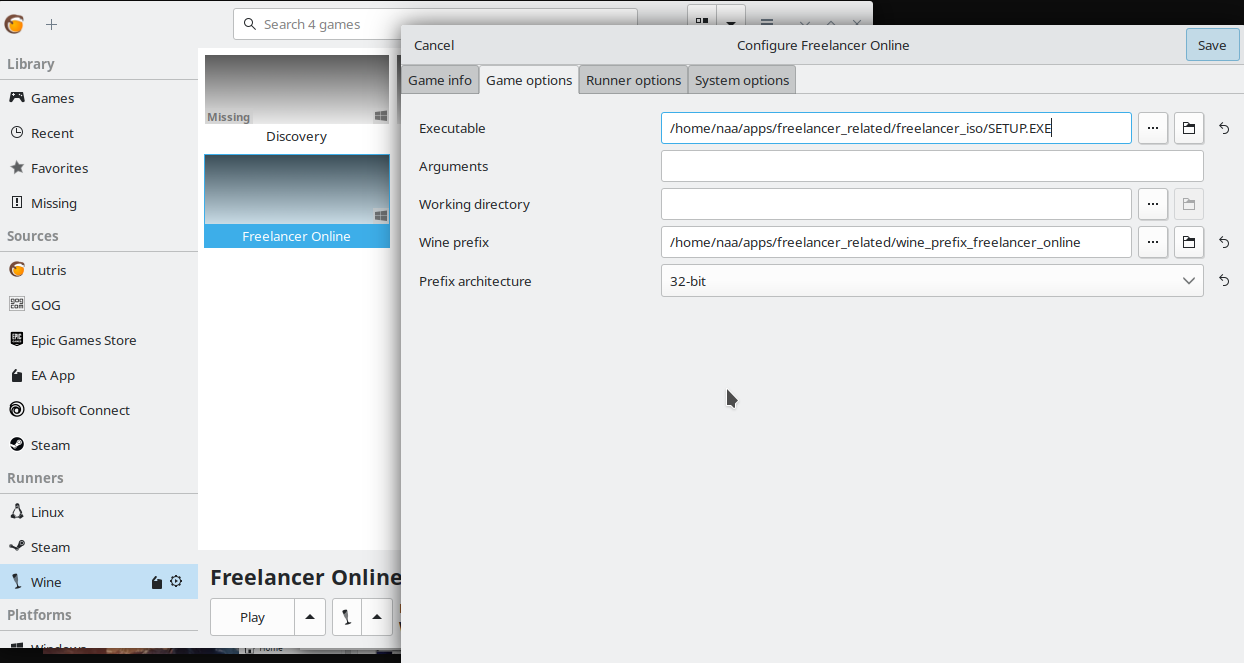Reset the Executable field

1224,128
